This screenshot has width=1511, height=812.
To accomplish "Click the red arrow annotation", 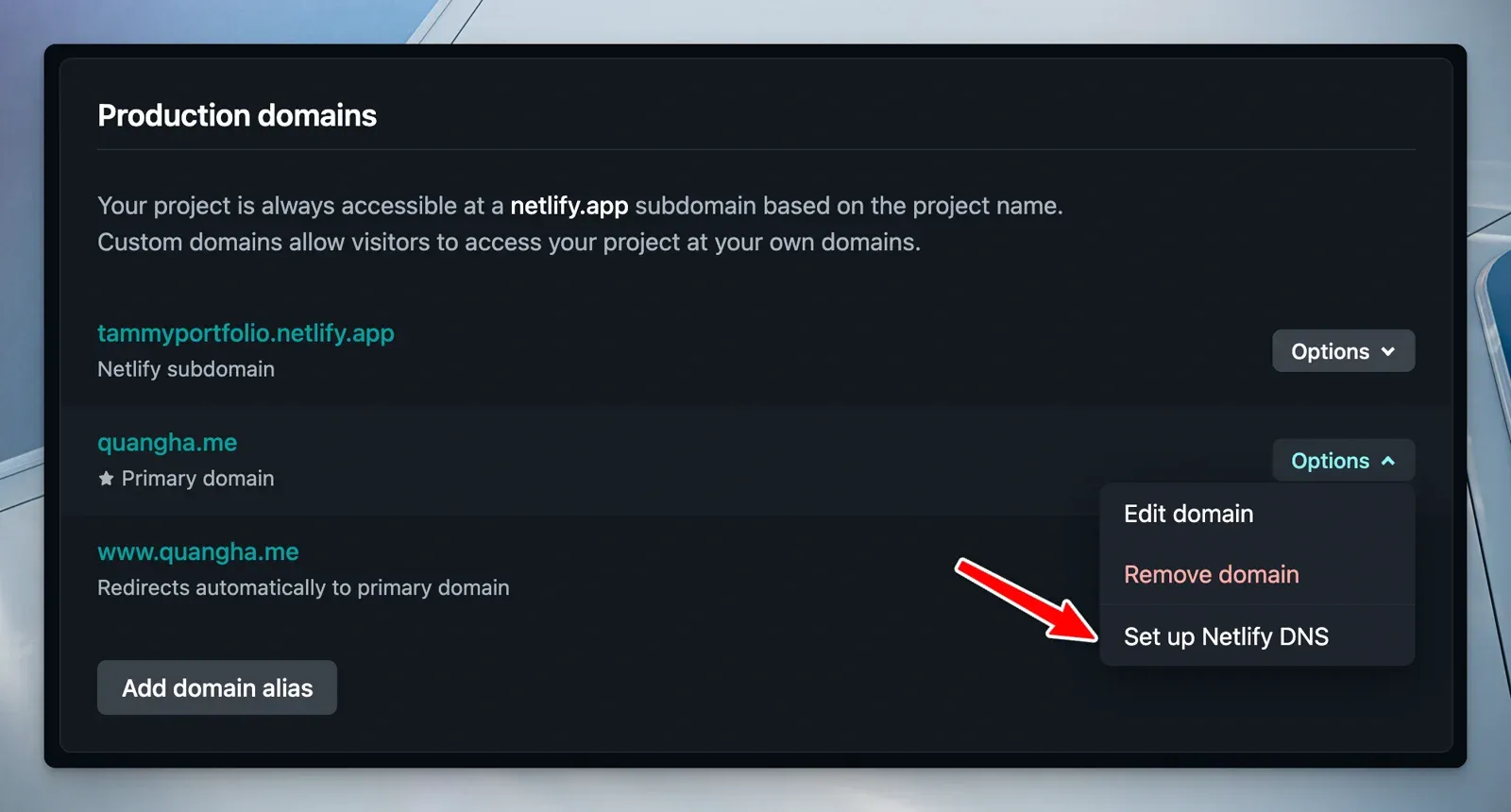I will click(1025, 600).
